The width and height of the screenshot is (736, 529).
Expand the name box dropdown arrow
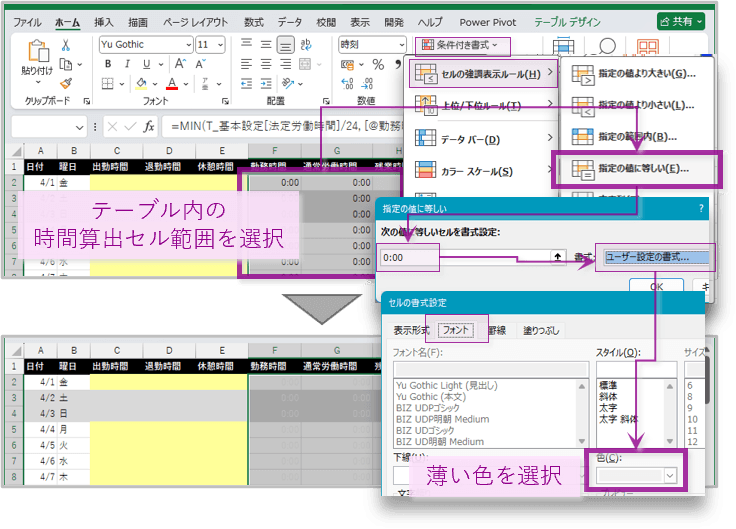79,127
